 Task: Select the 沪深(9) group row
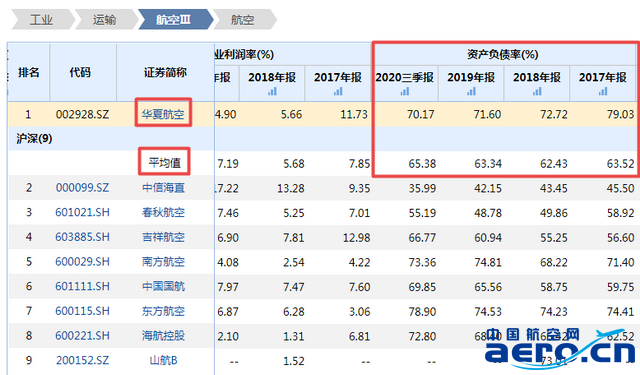pyautogui.click(x=34, y=139)
